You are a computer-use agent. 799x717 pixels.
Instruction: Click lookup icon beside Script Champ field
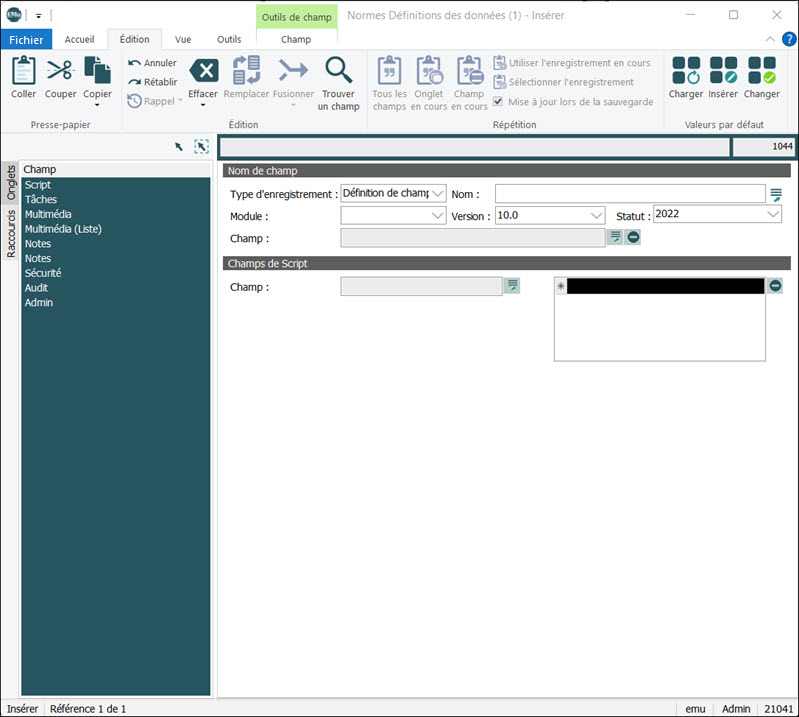coord(513,285)
